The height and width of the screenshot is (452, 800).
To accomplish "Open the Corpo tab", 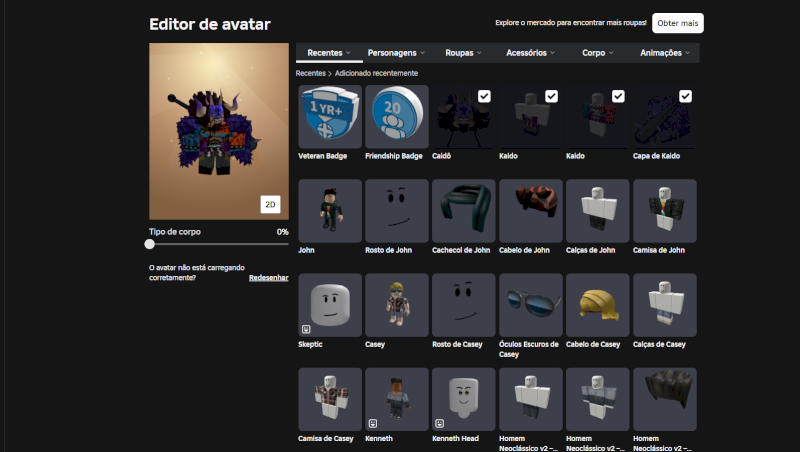I will (x=597, y=53).
